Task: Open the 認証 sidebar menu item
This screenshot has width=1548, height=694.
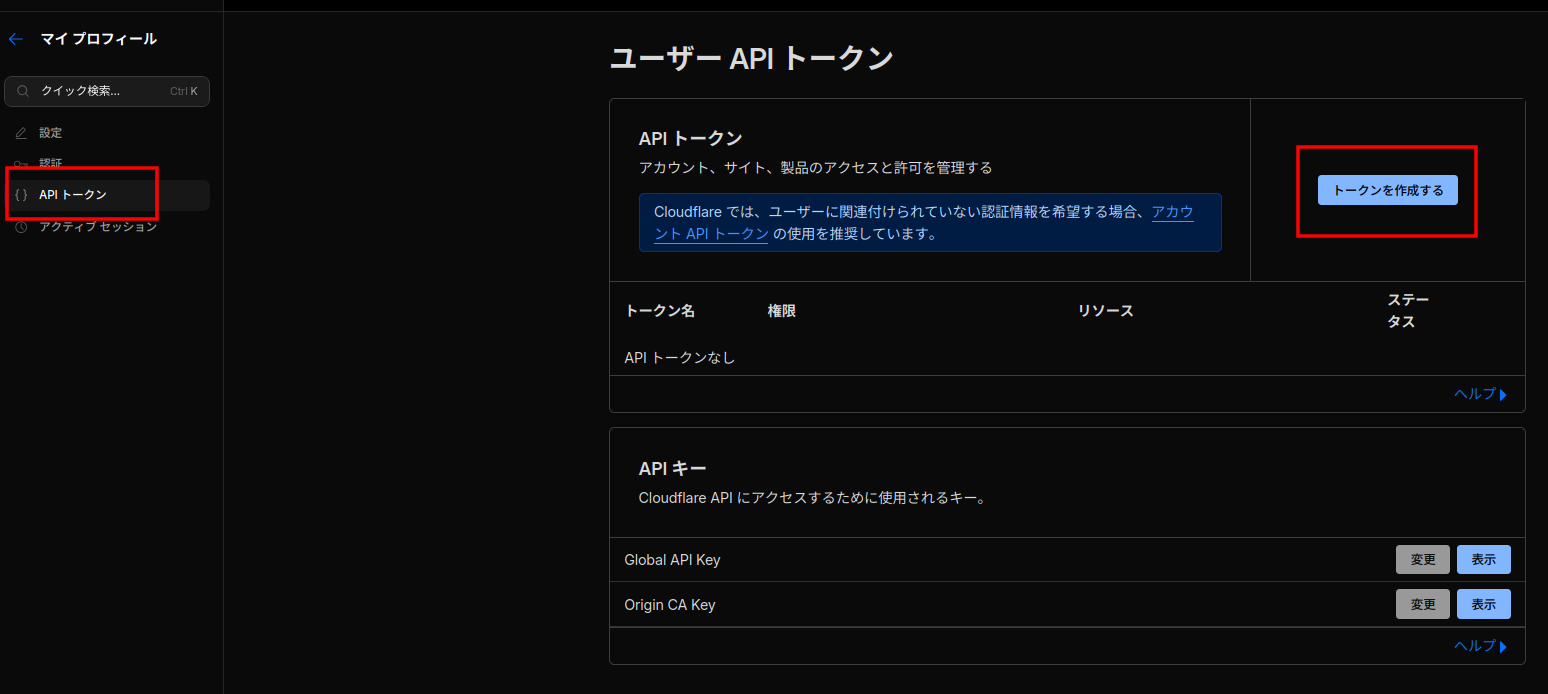Action: tap(51, 163)
